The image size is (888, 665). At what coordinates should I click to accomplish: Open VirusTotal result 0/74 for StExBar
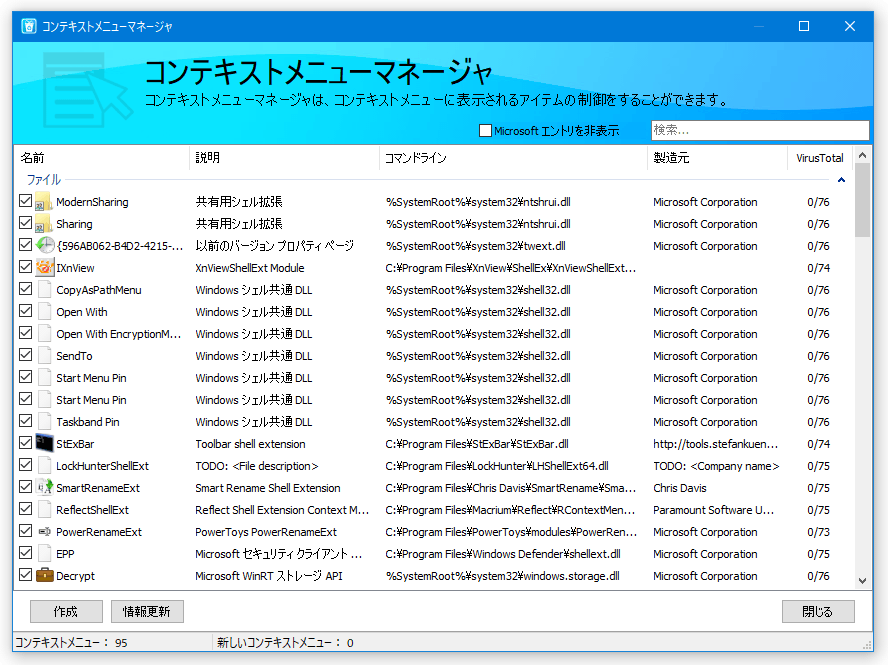818,445
